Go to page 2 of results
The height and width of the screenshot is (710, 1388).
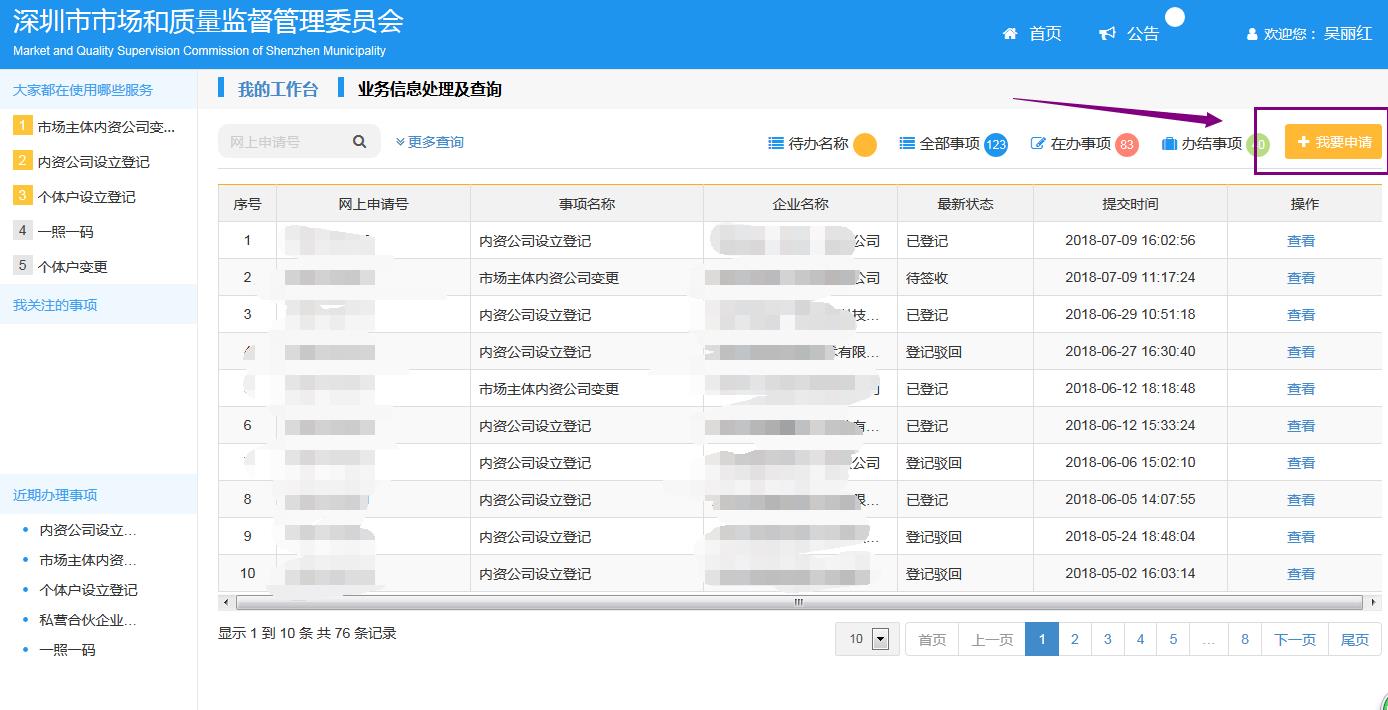(x=1075, y=639)
